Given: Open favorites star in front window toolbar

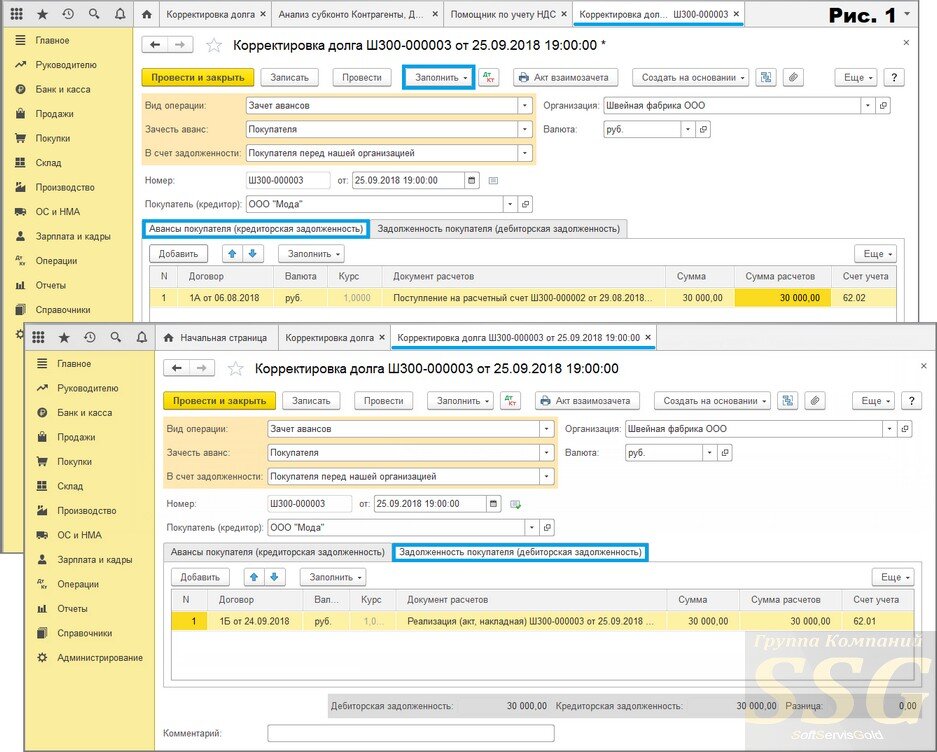Looking at the screenshot, I should coord(64,337).
